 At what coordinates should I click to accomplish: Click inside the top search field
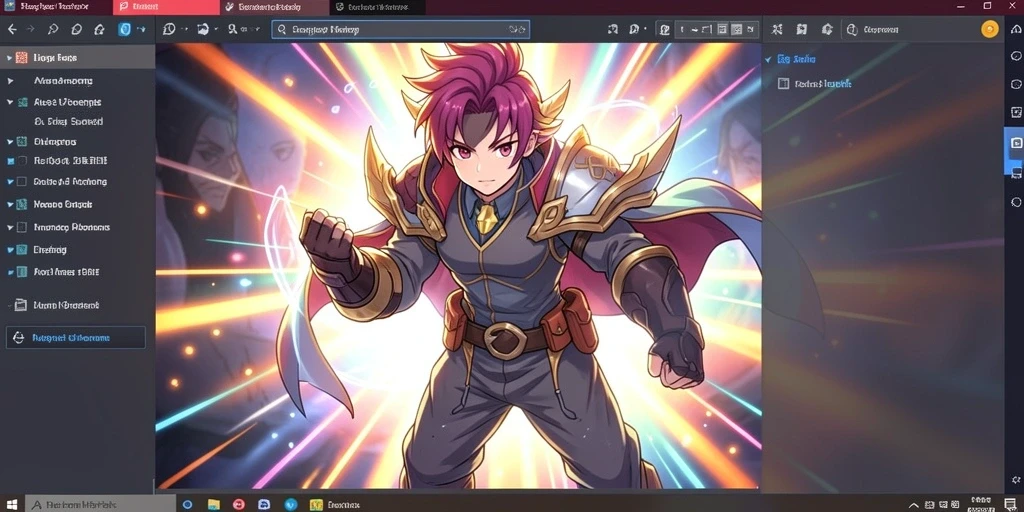coord(400,29)
